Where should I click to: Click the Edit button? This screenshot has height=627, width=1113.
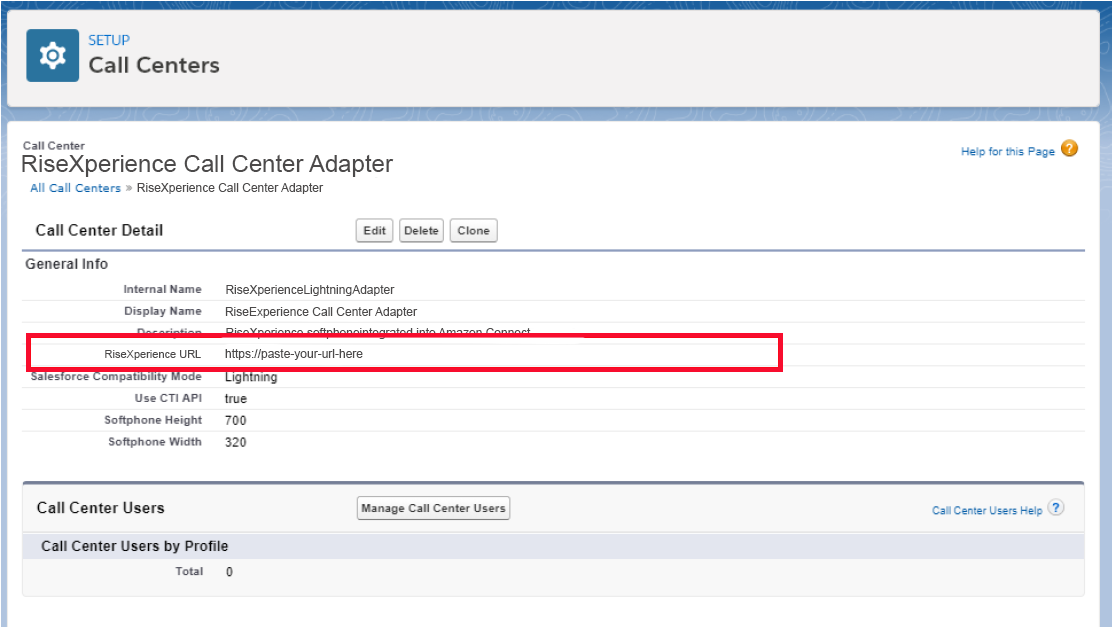pyautogui.click(x=374, y=231)
